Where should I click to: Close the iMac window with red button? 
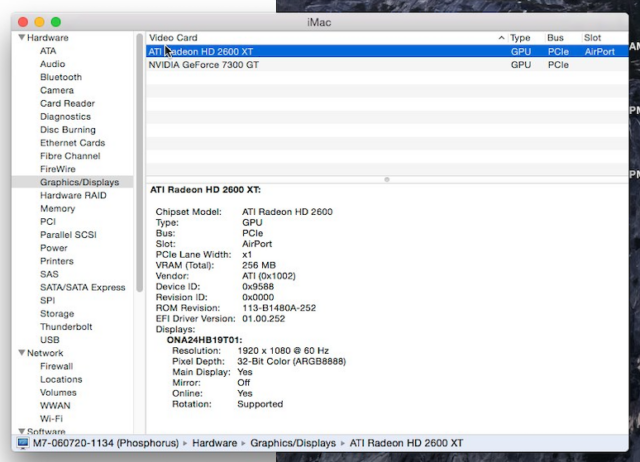tap(23, 22)
